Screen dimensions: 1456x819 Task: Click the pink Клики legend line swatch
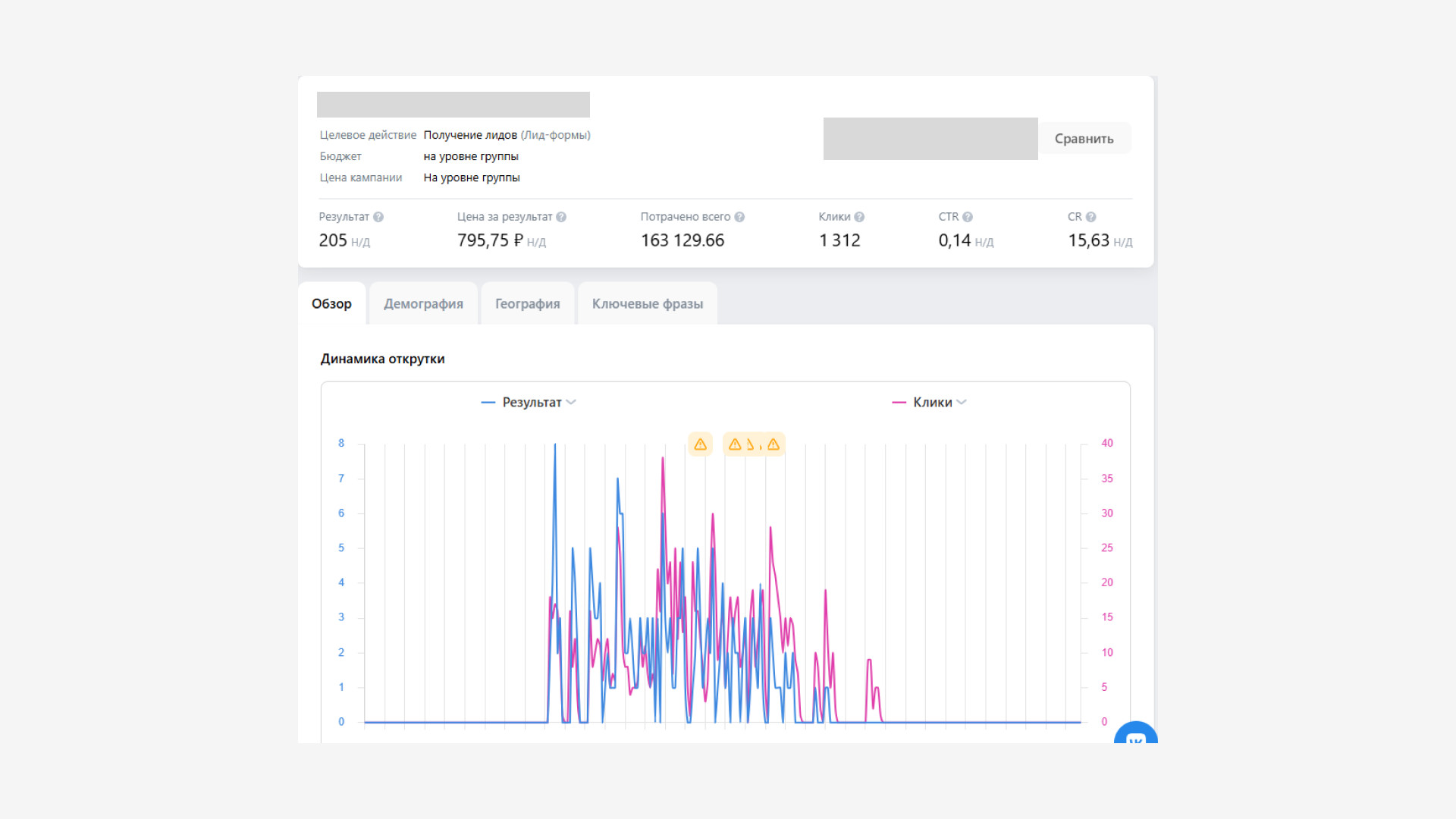[899, 403]
